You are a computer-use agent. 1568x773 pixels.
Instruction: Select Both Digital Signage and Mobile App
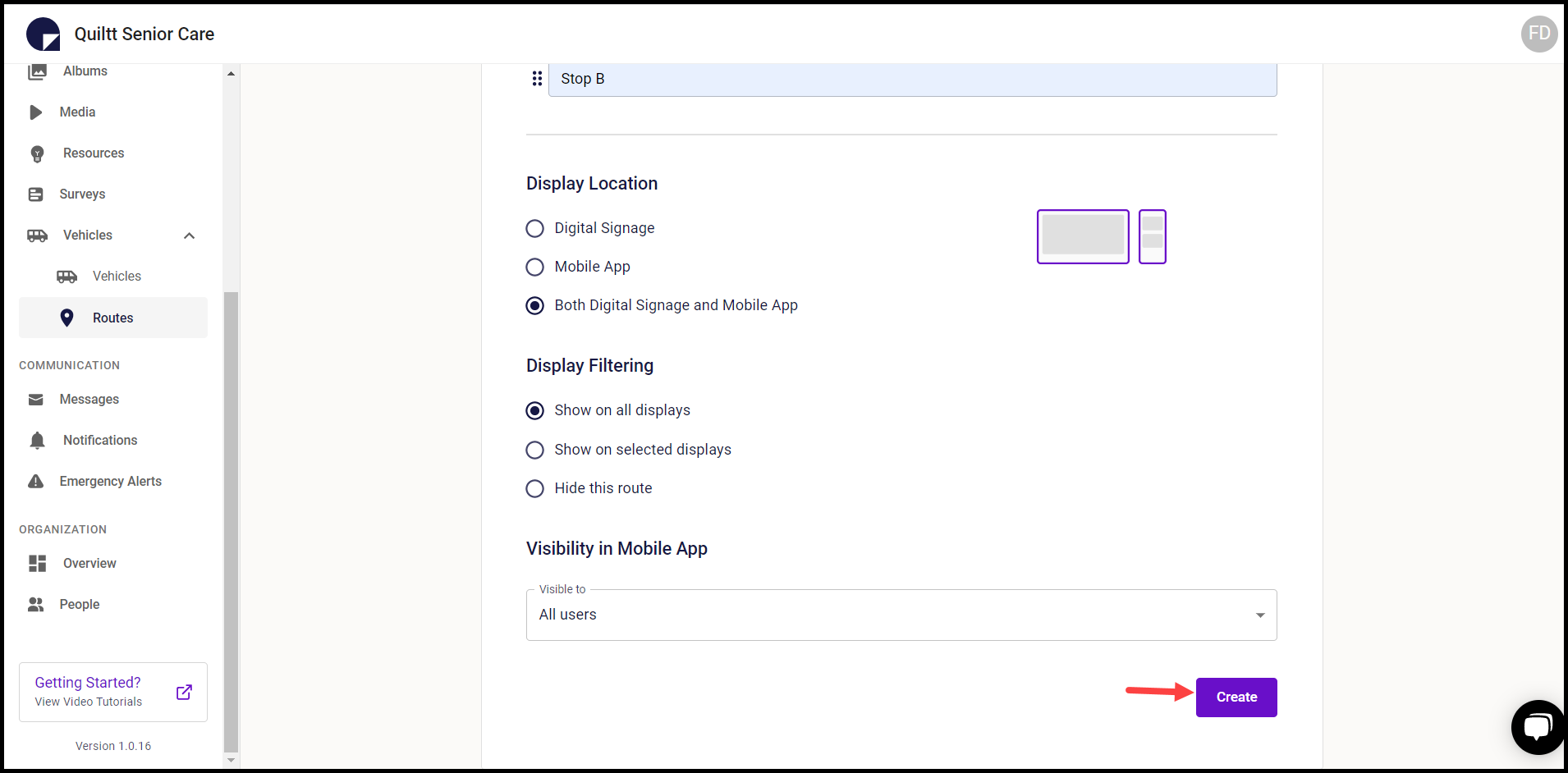coord(534,305)
